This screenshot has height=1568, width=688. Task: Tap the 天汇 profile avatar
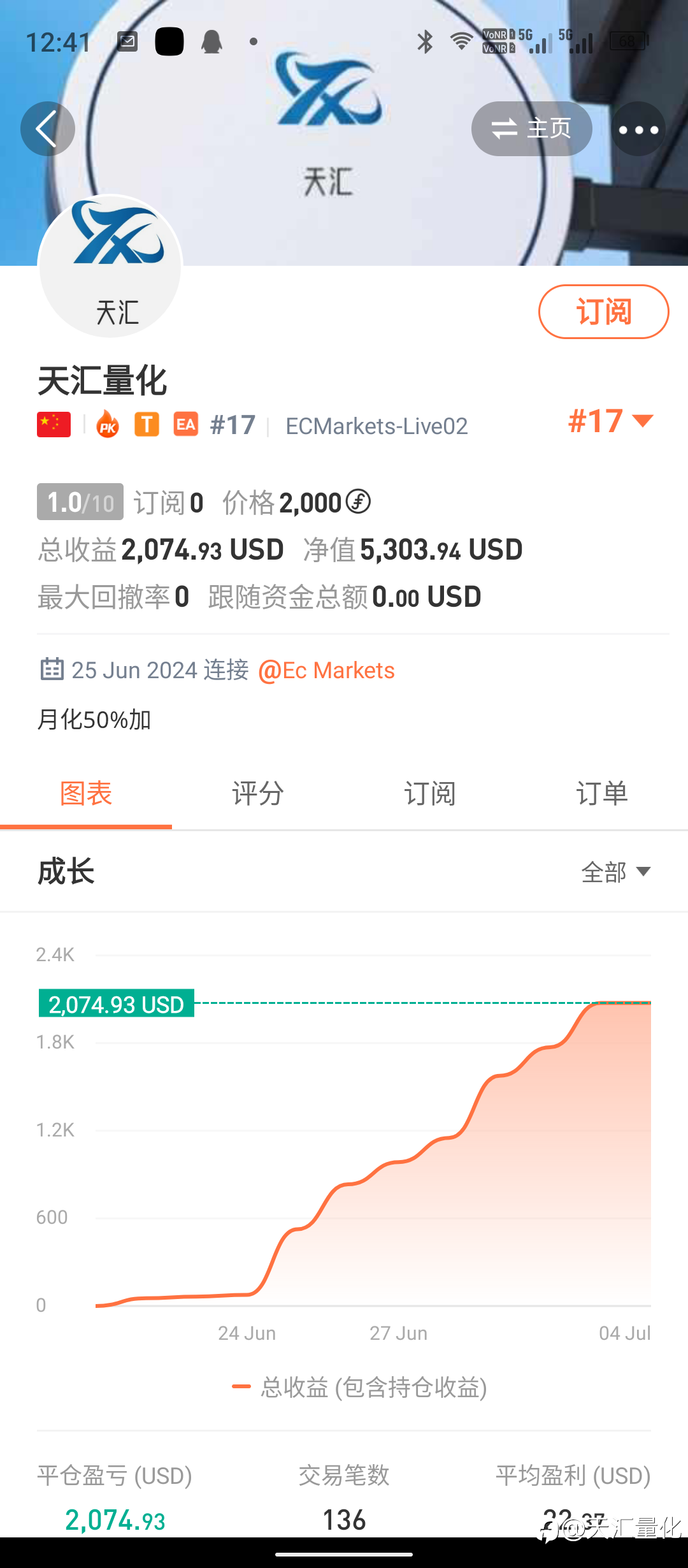(111, 266)
